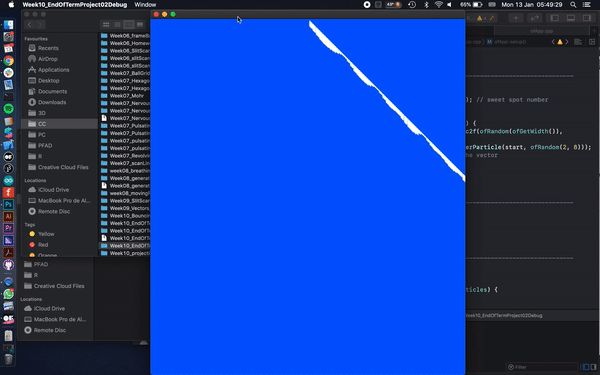Toggle the Xcode navigator panel
This screenshot has width=600, height=375.
(x=554, y=18)
